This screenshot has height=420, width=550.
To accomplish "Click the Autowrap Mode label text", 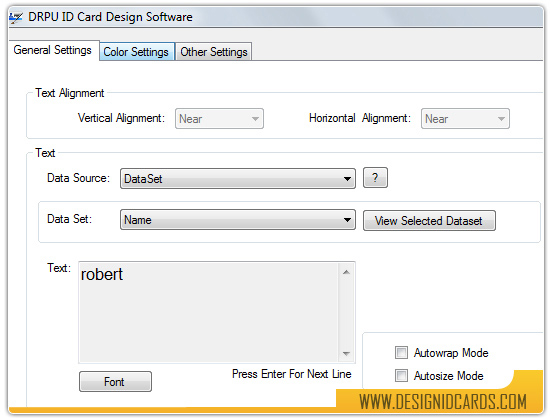I will [x=451, y=353].
